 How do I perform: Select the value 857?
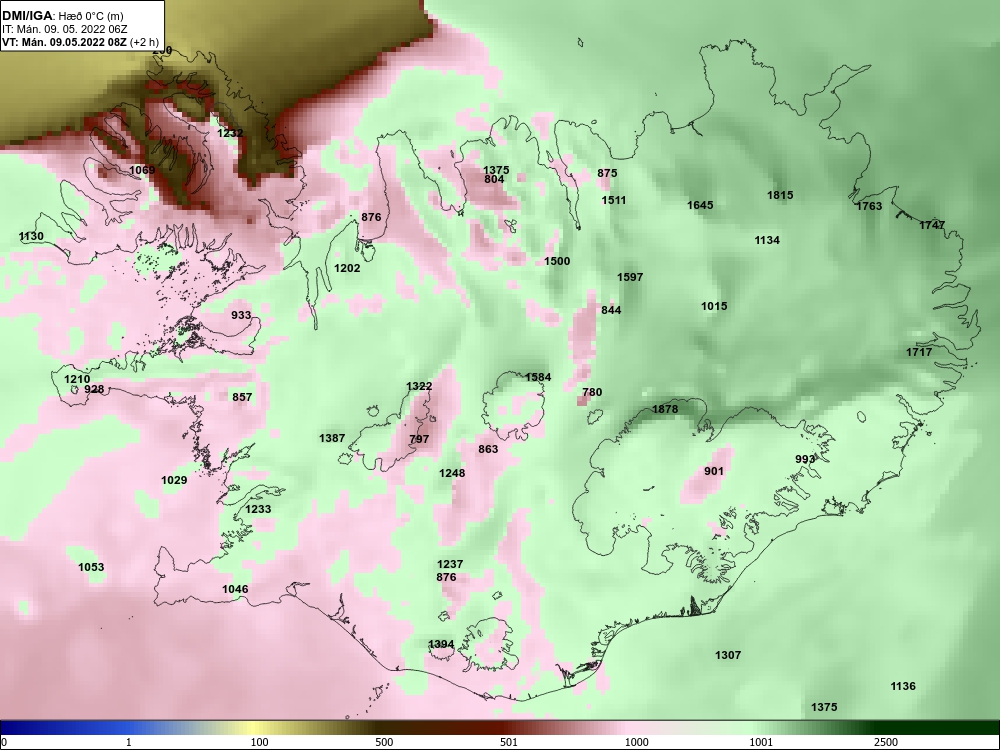(242, 397)
